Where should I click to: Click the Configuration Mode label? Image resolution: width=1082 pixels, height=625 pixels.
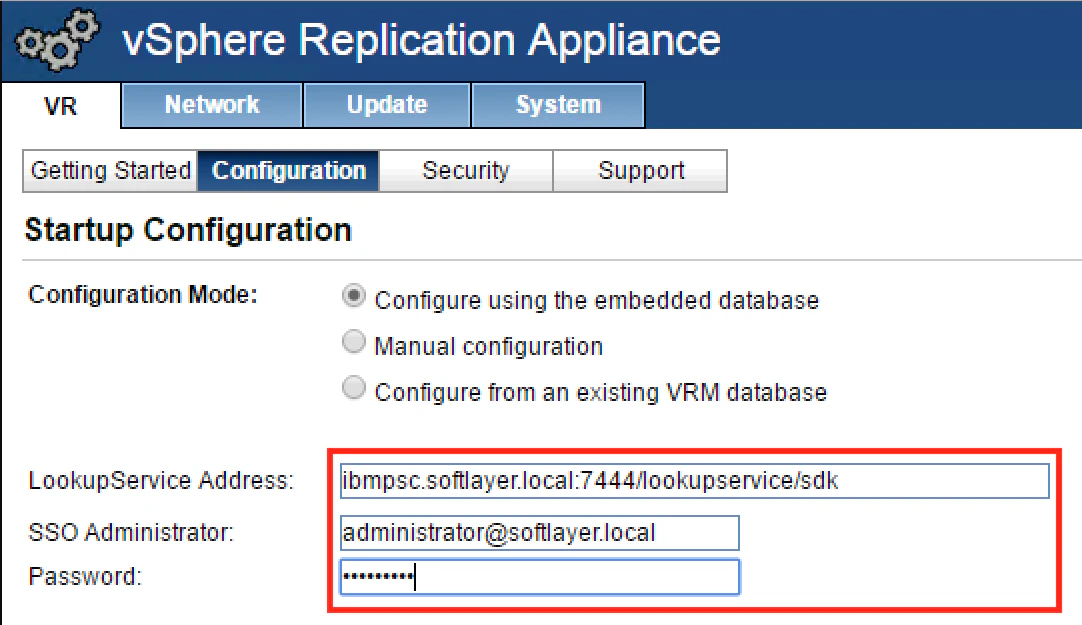pos(143,295)
